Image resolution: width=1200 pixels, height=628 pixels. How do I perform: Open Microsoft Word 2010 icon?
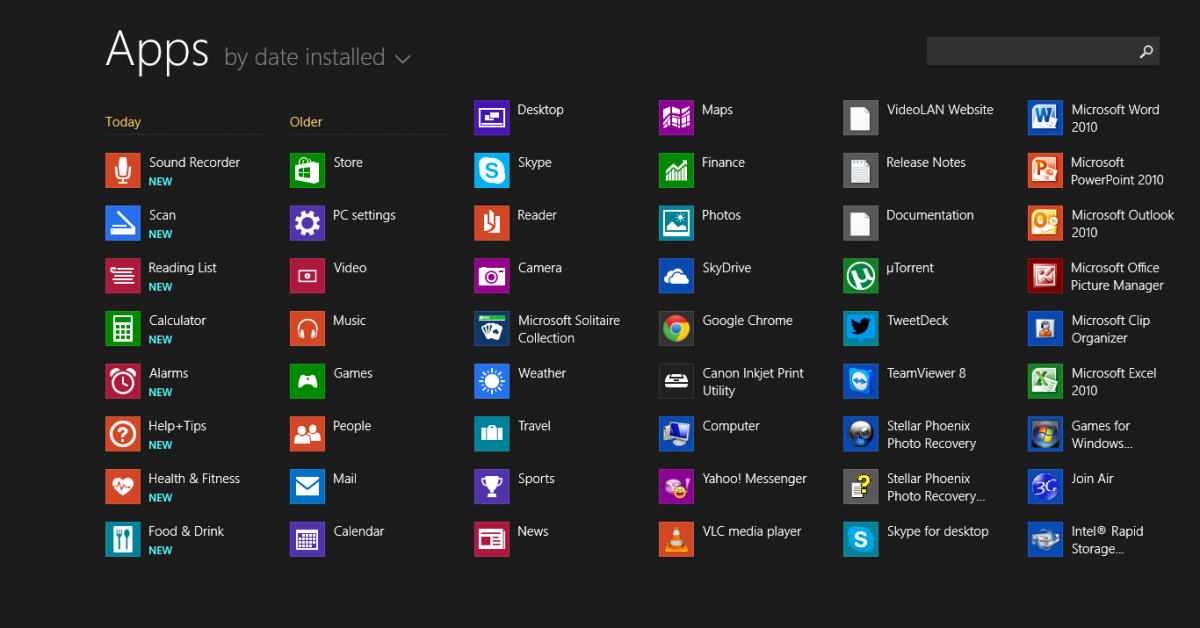[x=1045, y=118]
